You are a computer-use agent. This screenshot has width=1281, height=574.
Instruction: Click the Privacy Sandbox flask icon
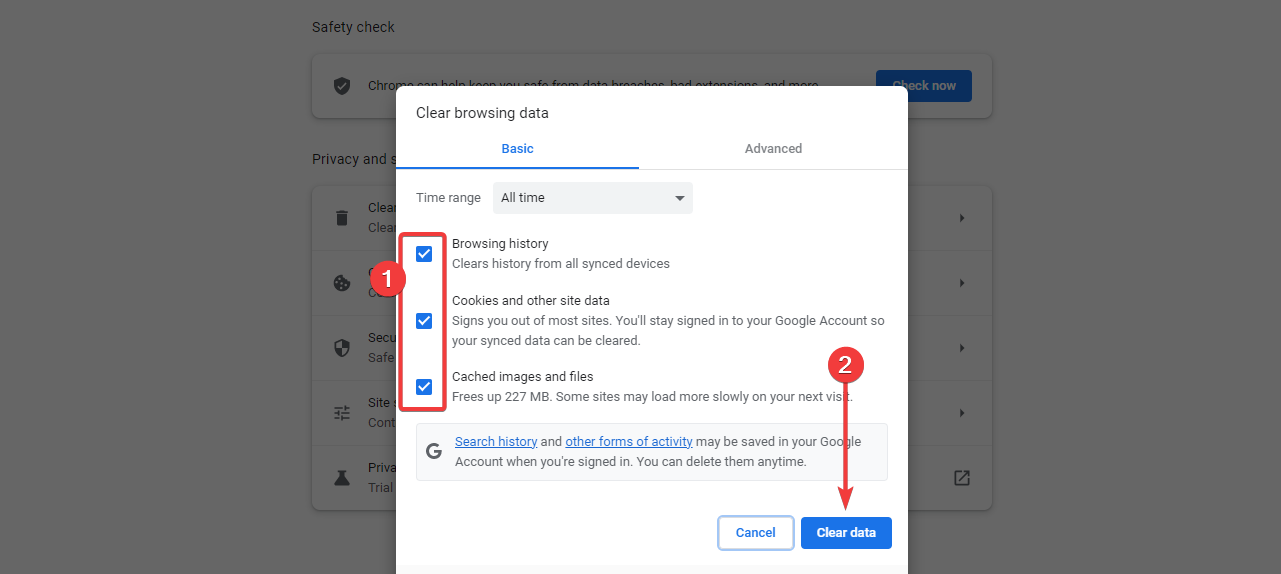342,478
